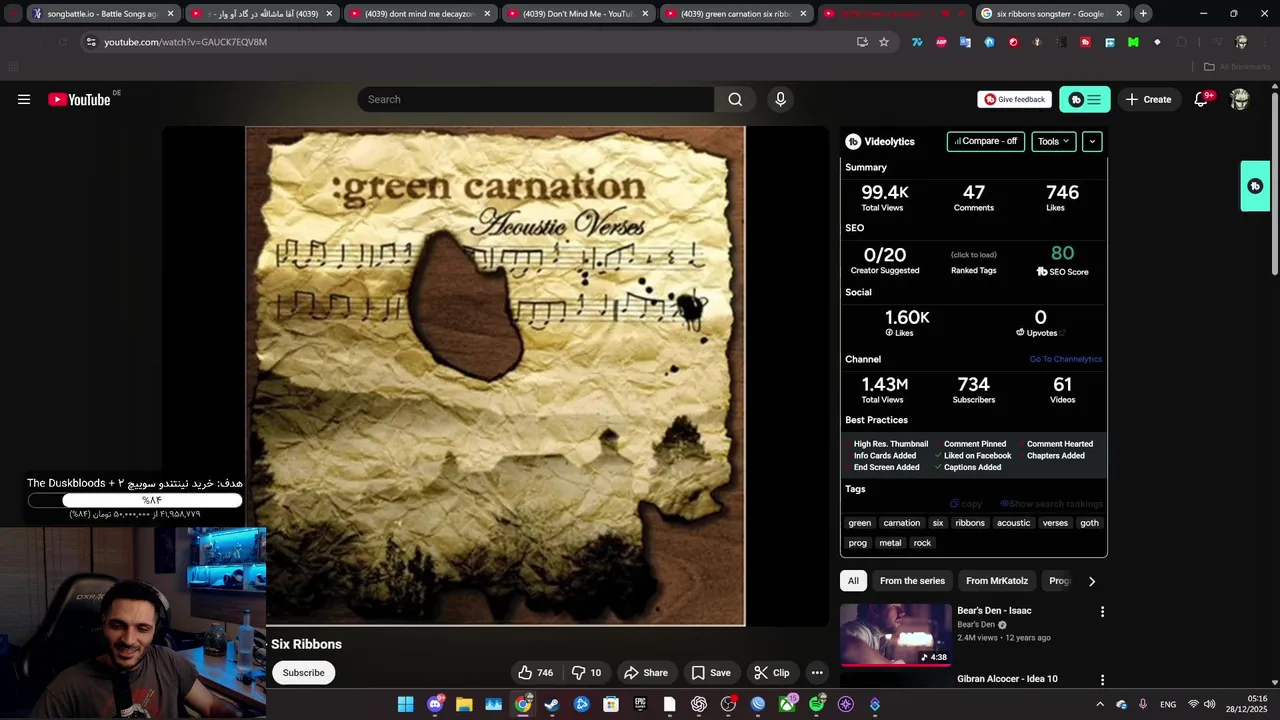Show more filter chips with right arrow

click(x=1091, y=581)
